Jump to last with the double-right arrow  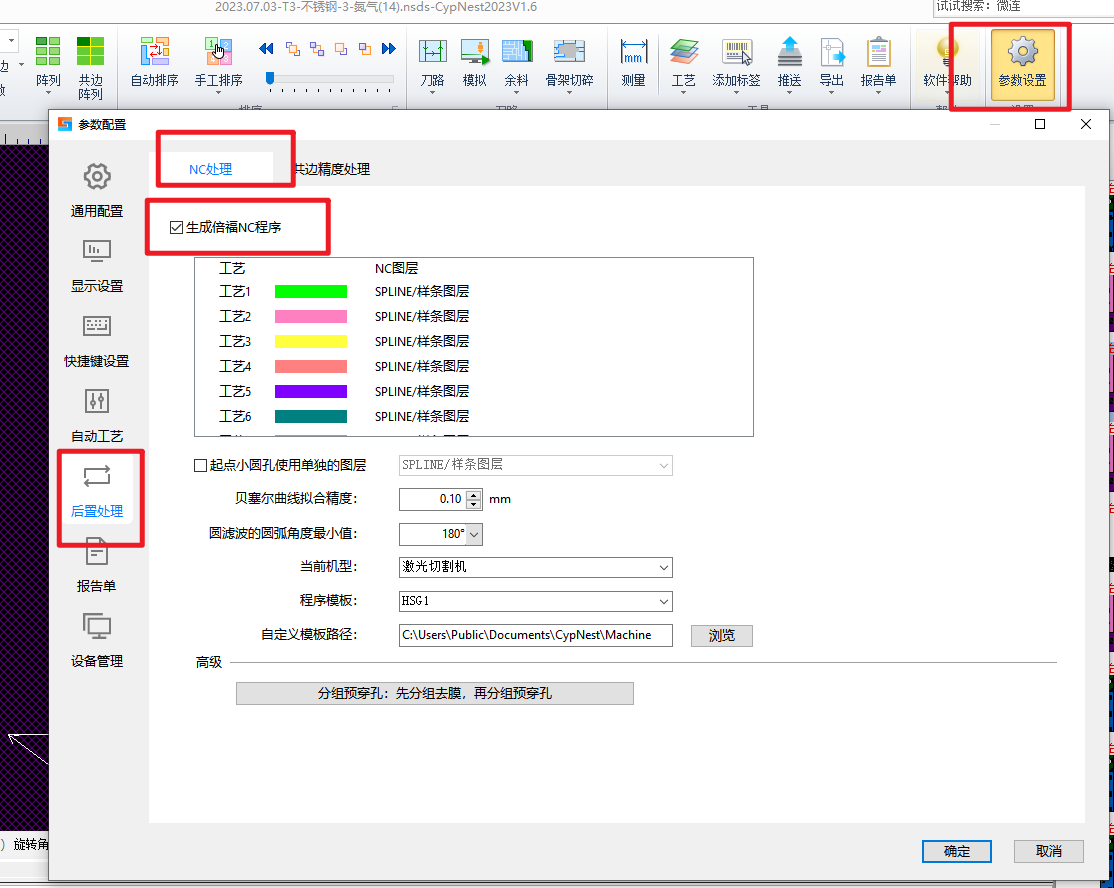pos(389,48)
